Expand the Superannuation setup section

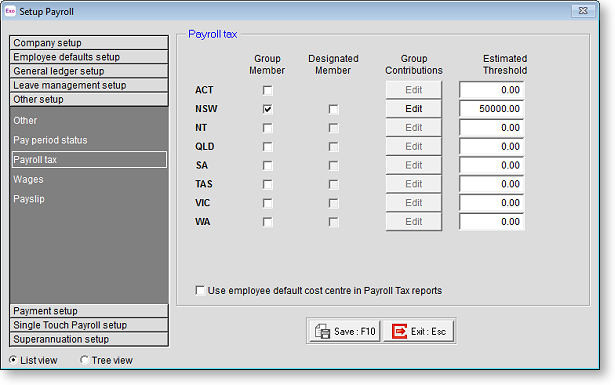(x=89, y=339)
